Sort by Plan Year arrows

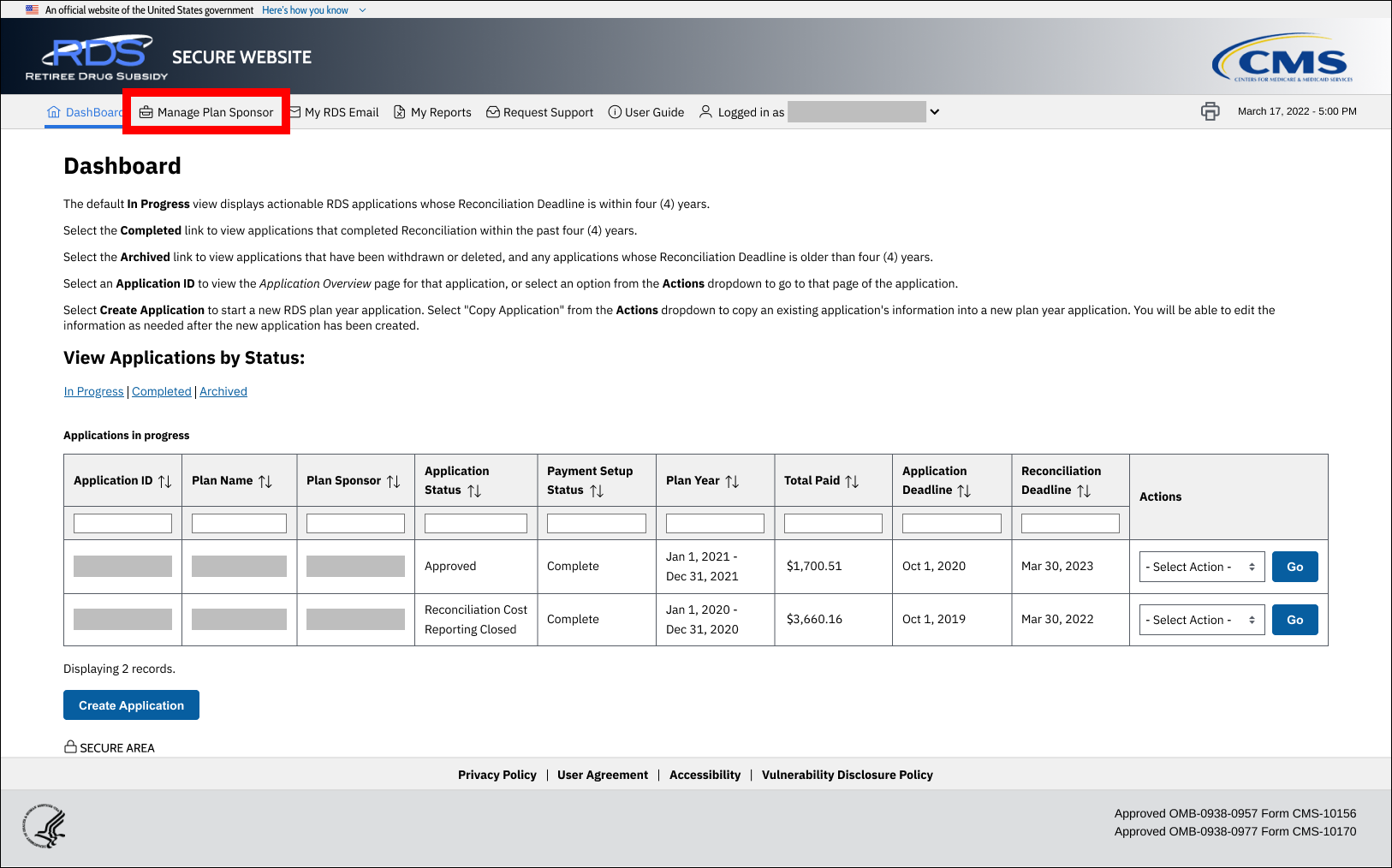point(732,481)
